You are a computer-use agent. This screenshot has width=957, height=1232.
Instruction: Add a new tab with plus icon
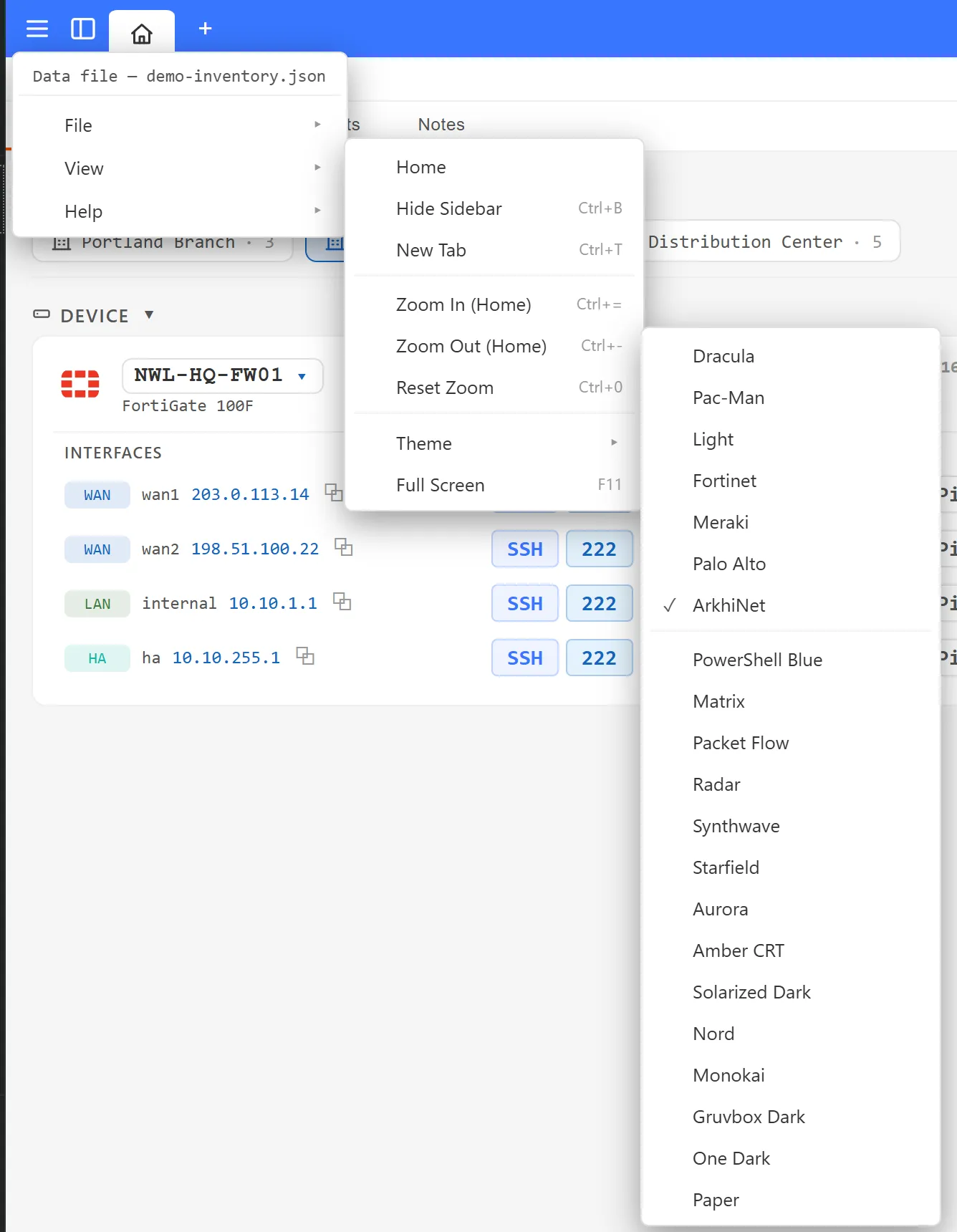205,29
